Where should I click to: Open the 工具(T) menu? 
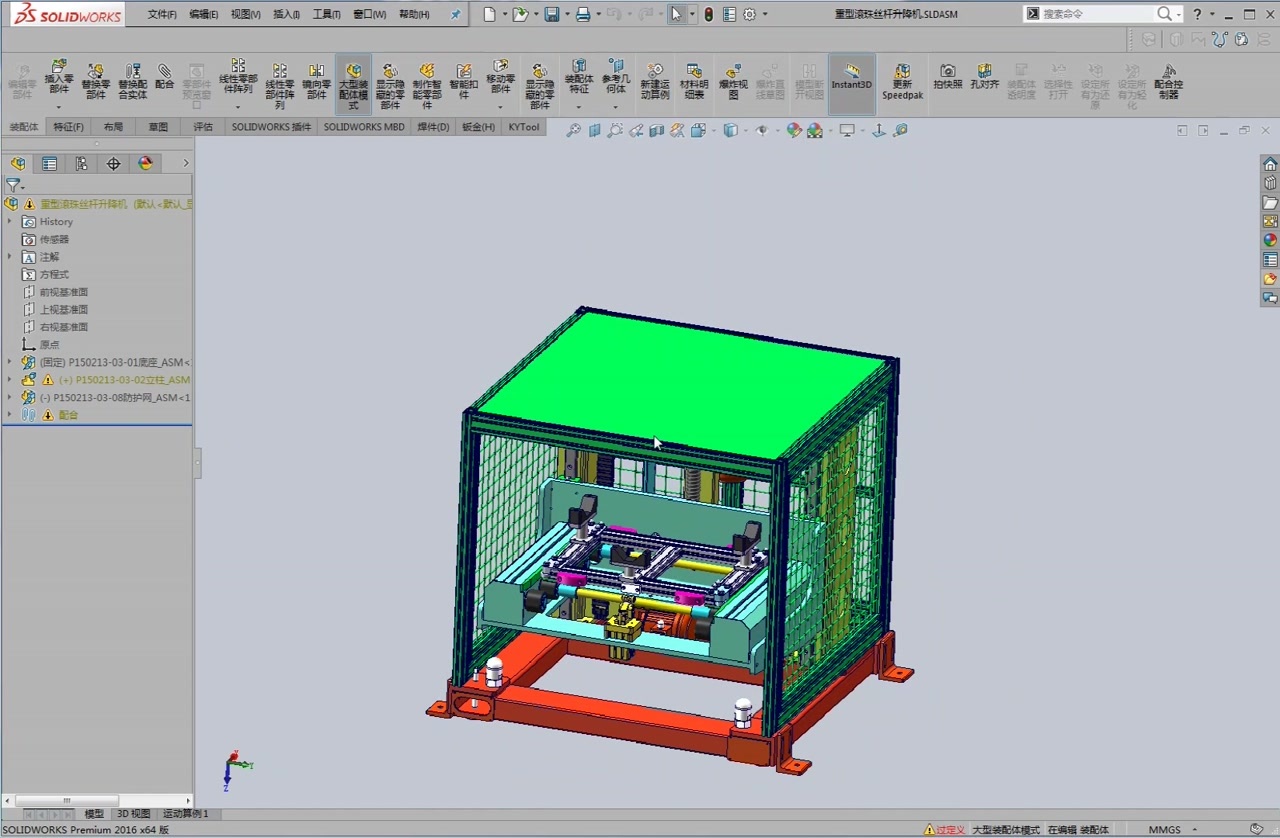pyautogui.click(x=327, y=14)
